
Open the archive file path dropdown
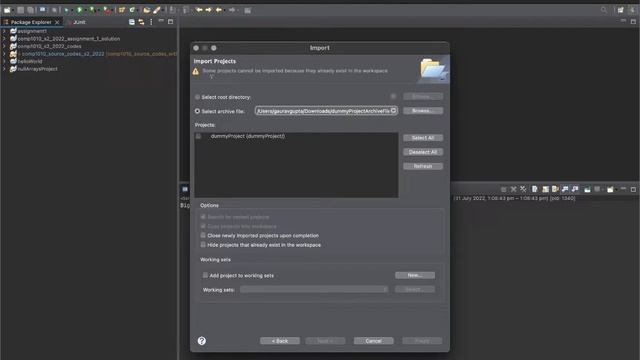click(x=393, y=111)
